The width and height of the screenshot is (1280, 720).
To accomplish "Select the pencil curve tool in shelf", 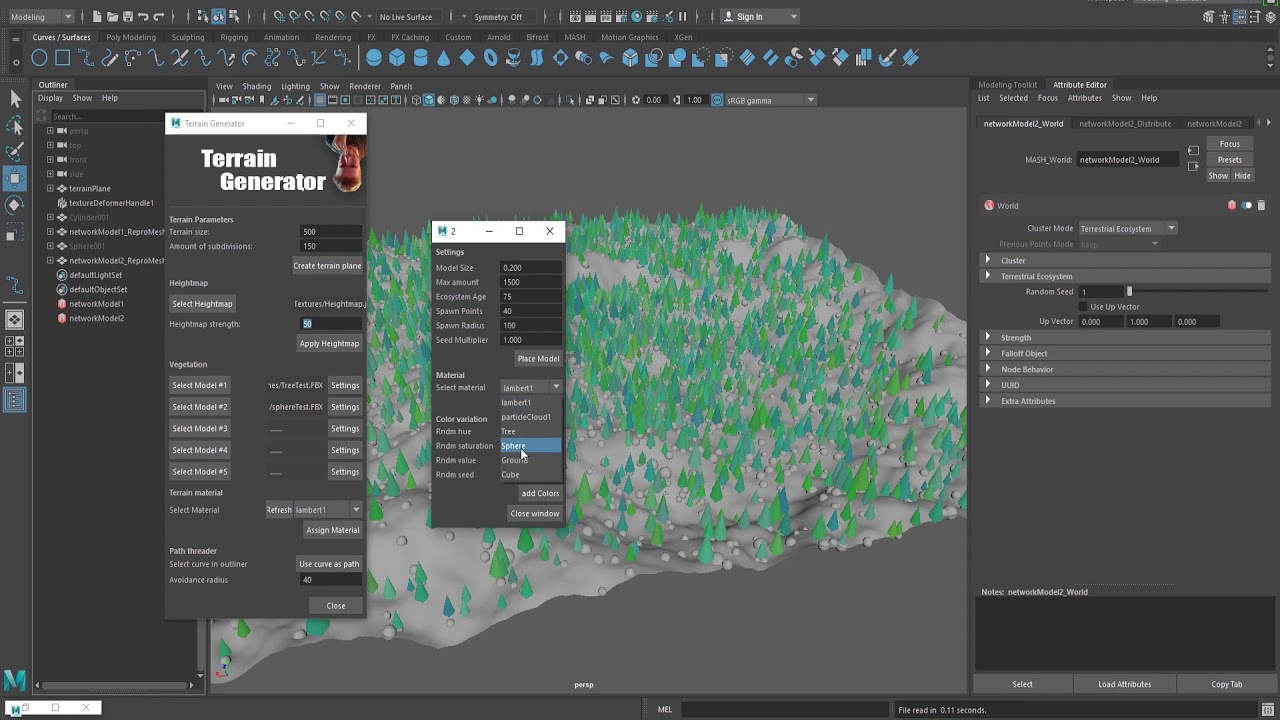I will (109, 58).
